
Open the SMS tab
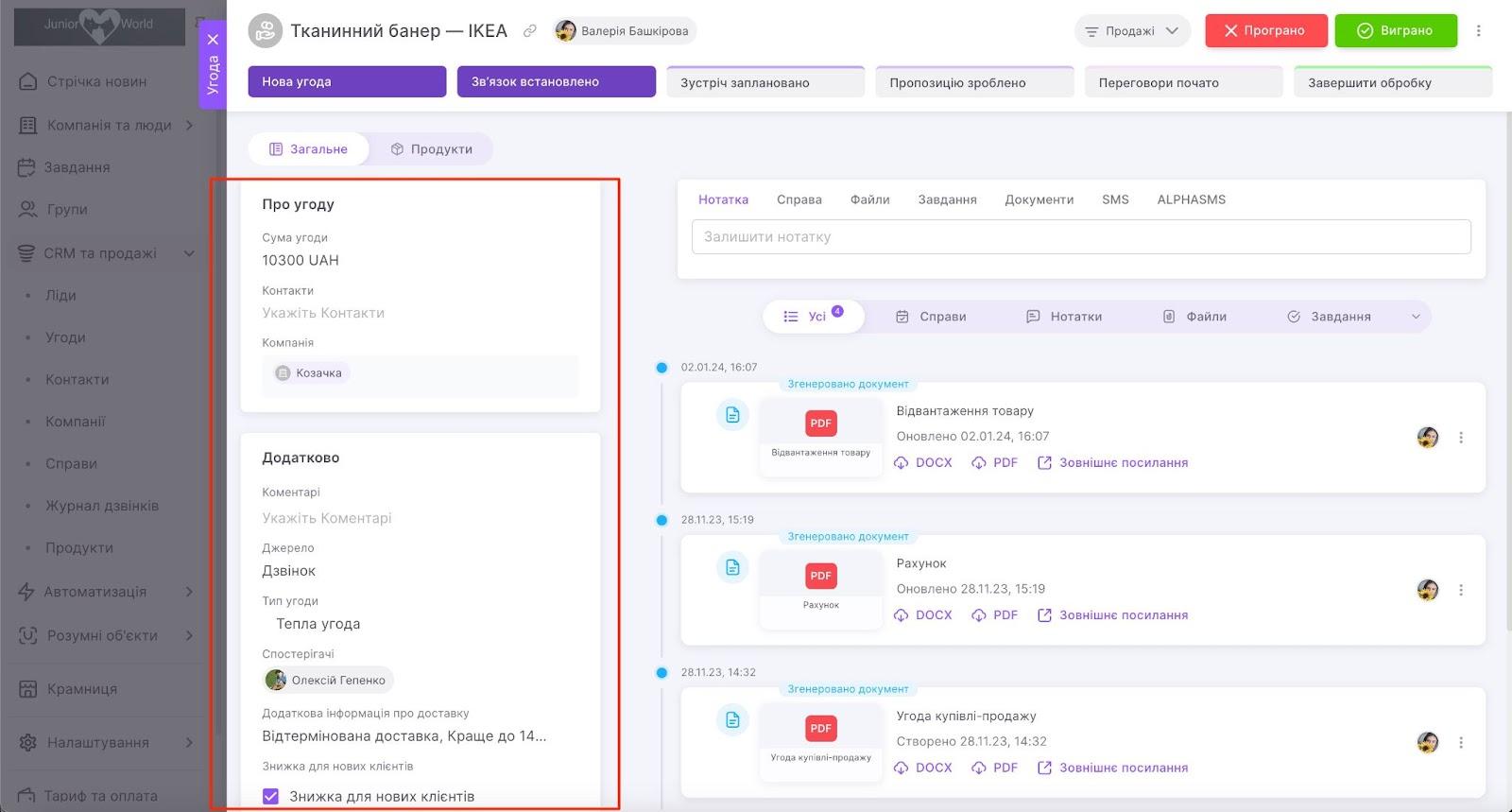1115,199
